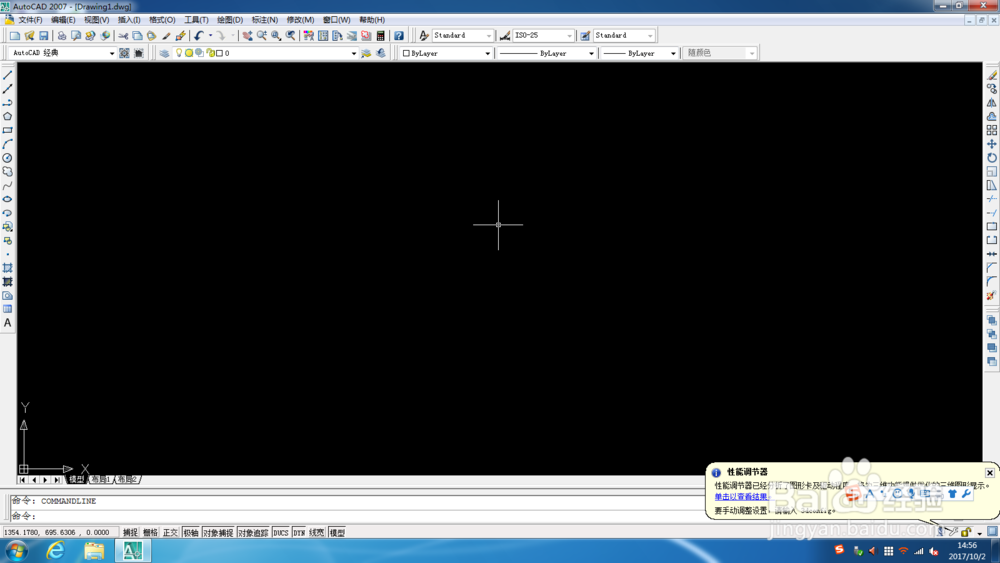Toggle 对象追踪 object snap tracking
This screenshot has height=563, width=1000.
[x=253, y=532]
